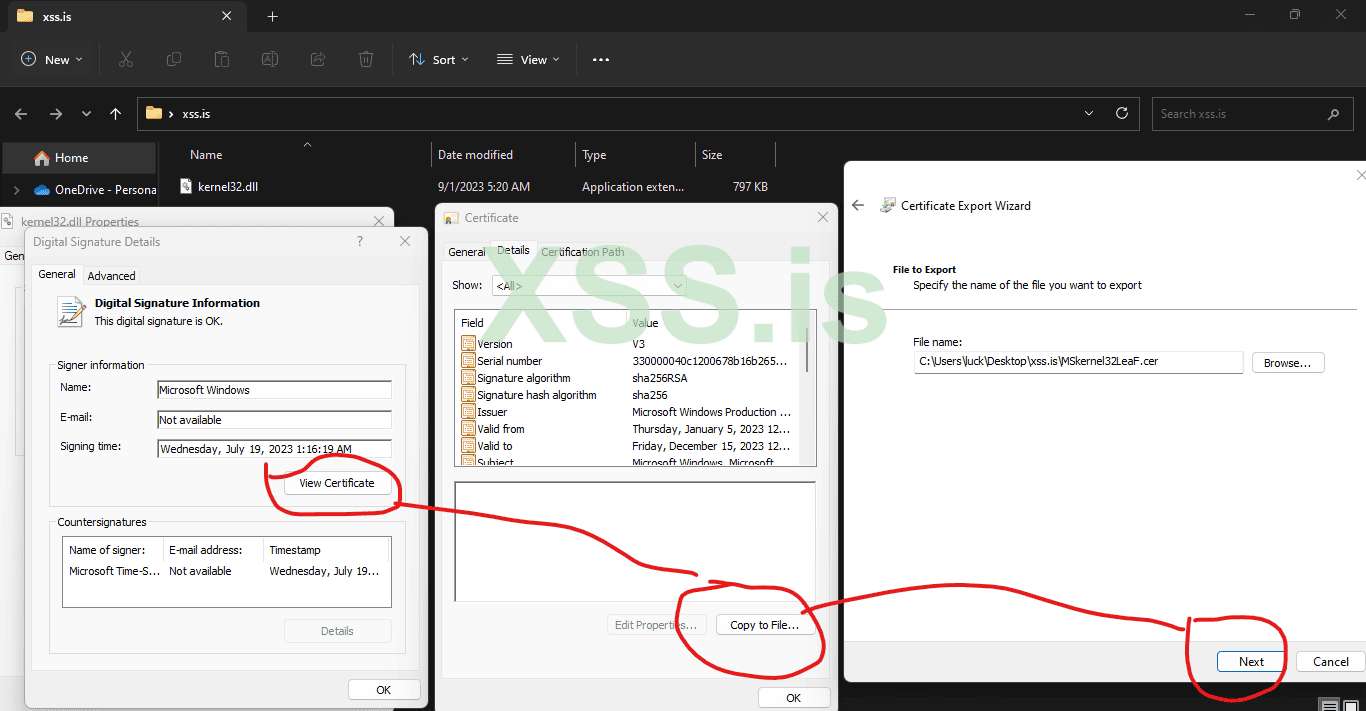The image size is (1366, 711).
Task: Open the See more ellipsis menu
Action: coord(600,60)
